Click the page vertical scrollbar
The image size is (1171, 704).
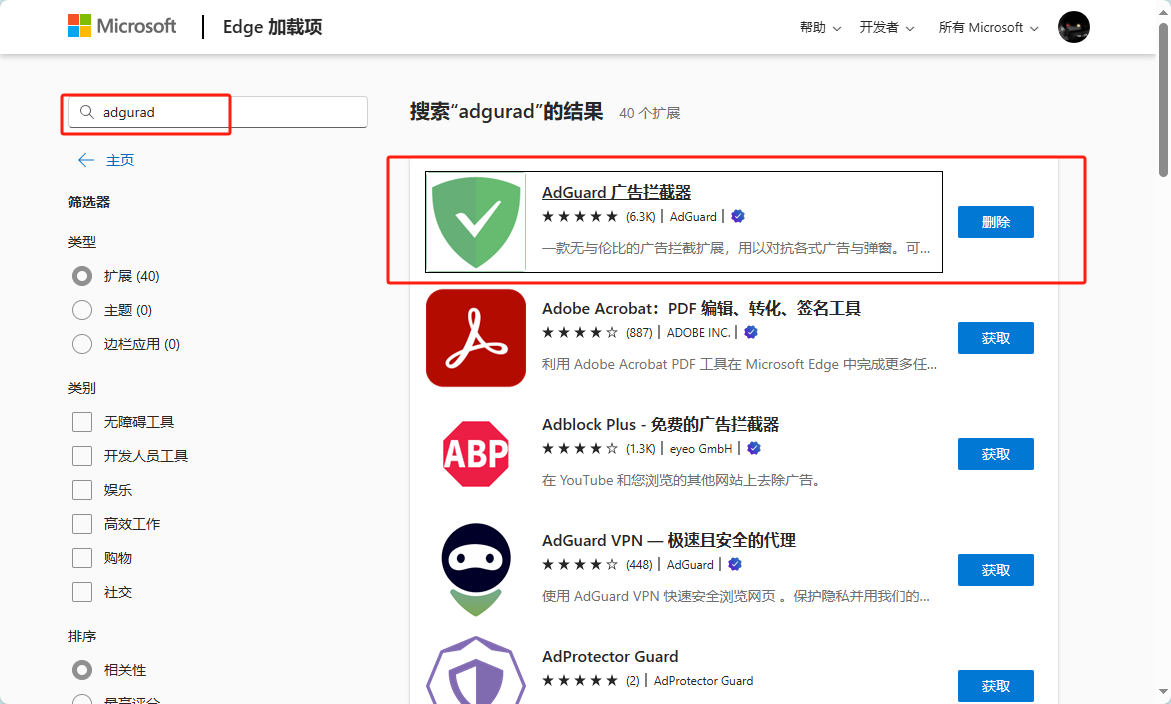1163,100
